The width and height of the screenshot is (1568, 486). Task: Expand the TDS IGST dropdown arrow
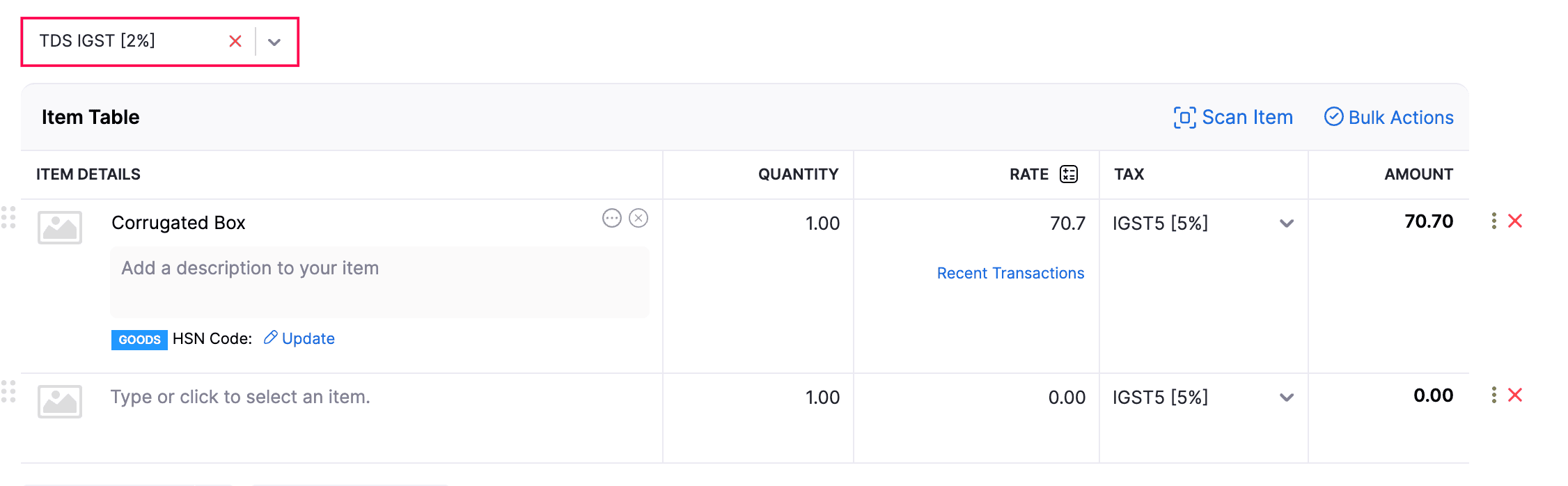tap(274, 42)
